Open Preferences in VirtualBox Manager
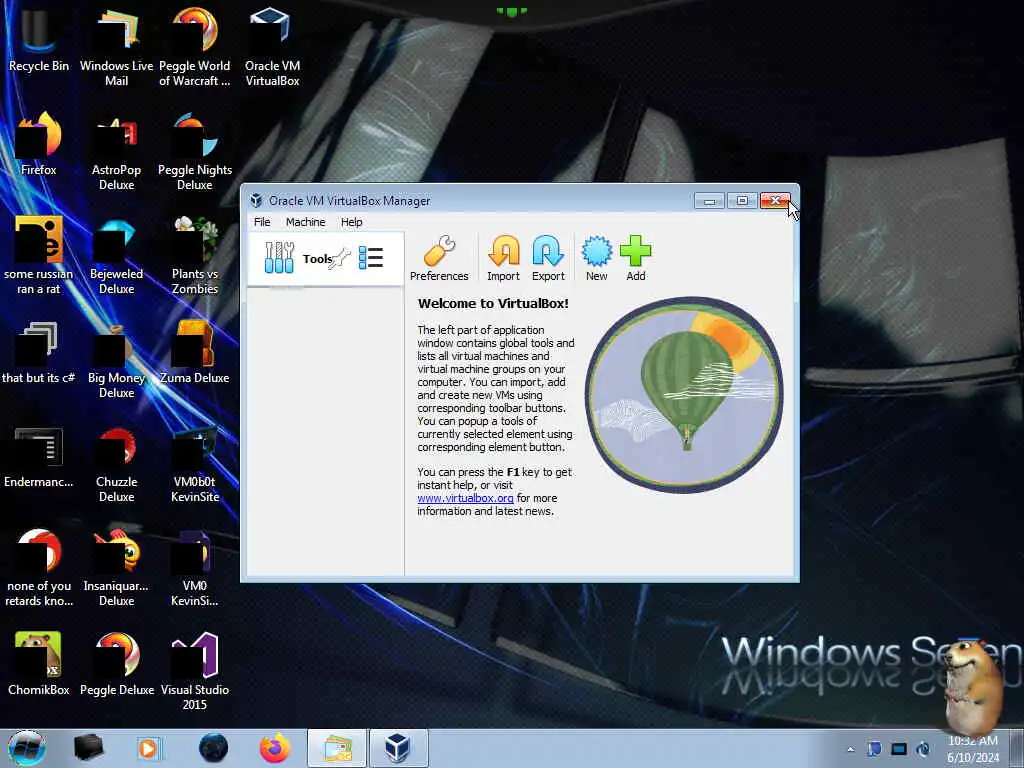 point(439,259)
